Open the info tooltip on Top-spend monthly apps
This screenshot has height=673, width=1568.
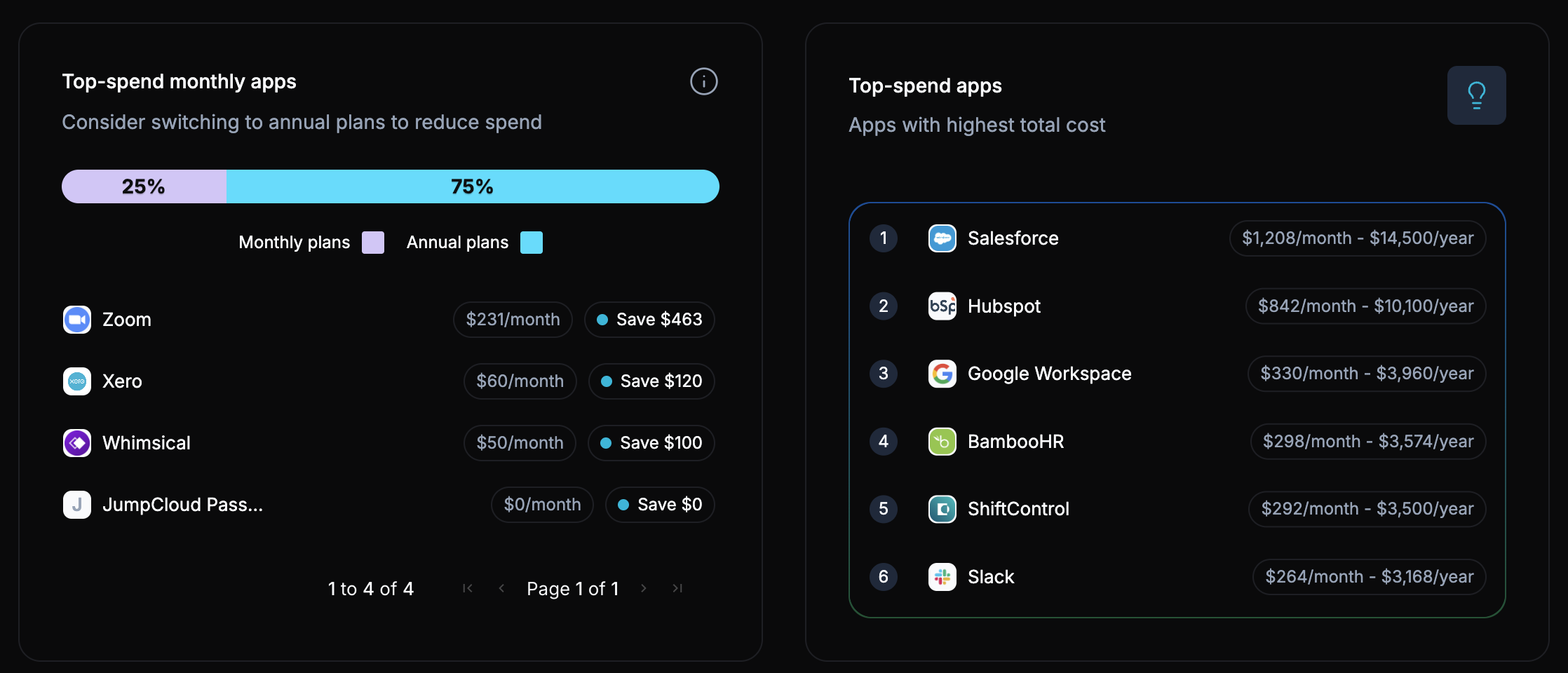click(x=703, y=81)
